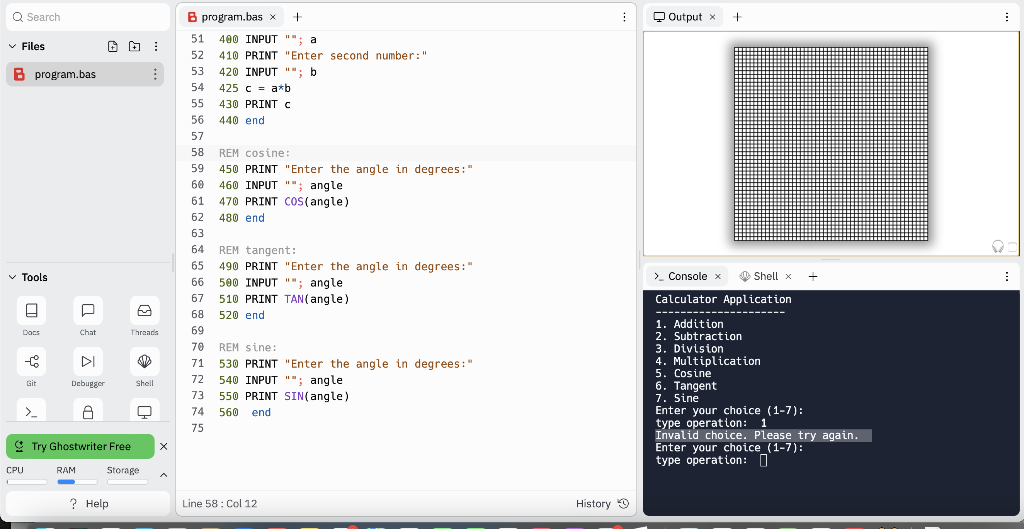1024x529 pixels.
Task: Click headphones icon in Output pane
Action: (997, 246)
